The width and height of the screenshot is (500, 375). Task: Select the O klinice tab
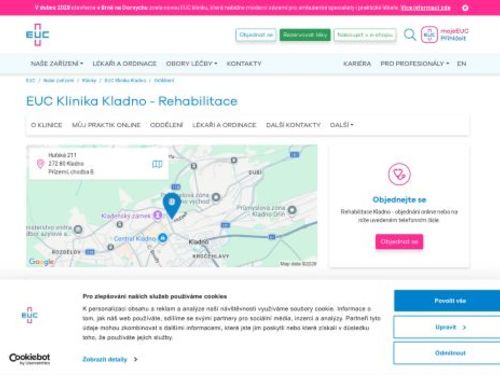point(46,125)
